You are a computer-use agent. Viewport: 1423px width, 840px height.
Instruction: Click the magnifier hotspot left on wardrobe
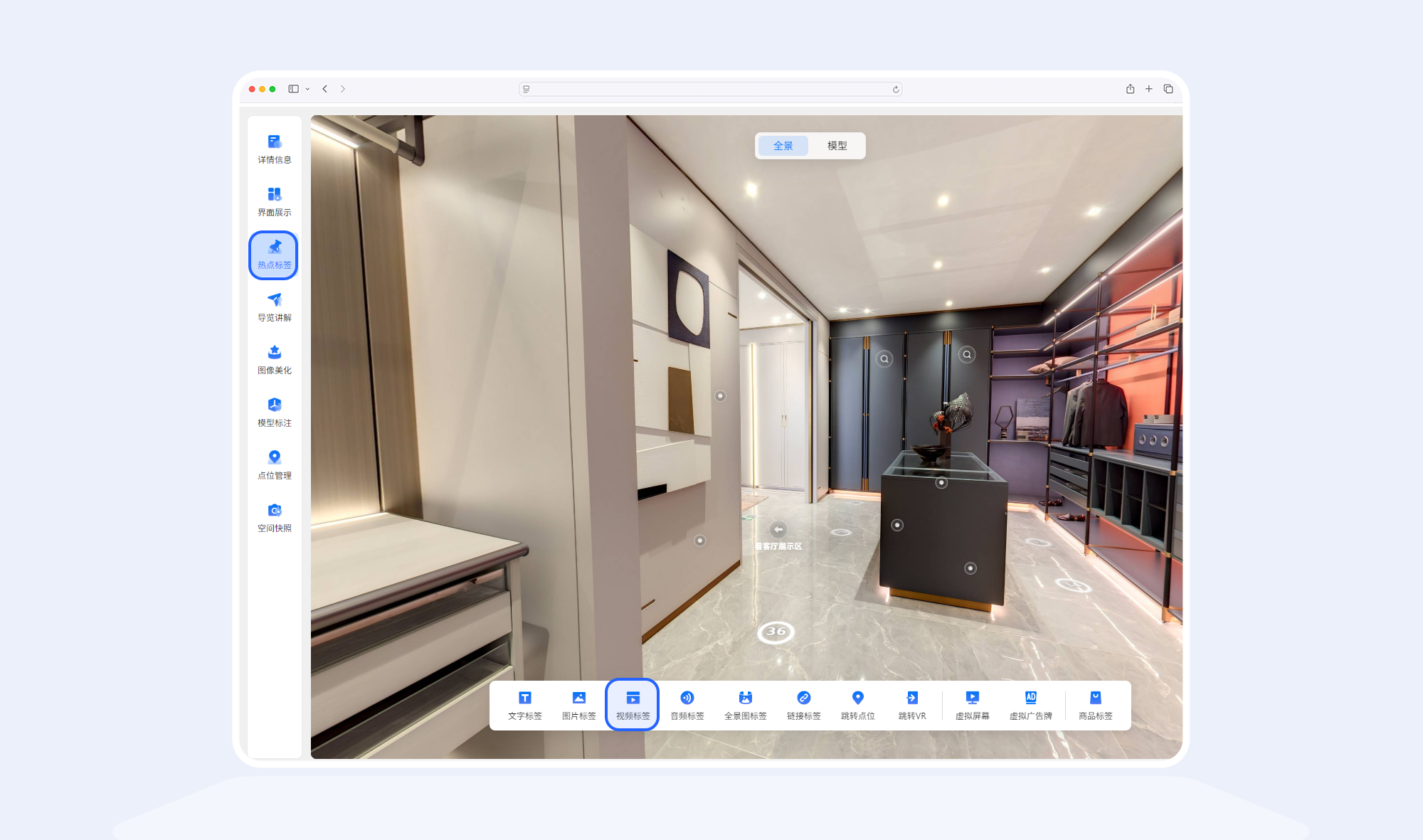click(x=884, y=359)
